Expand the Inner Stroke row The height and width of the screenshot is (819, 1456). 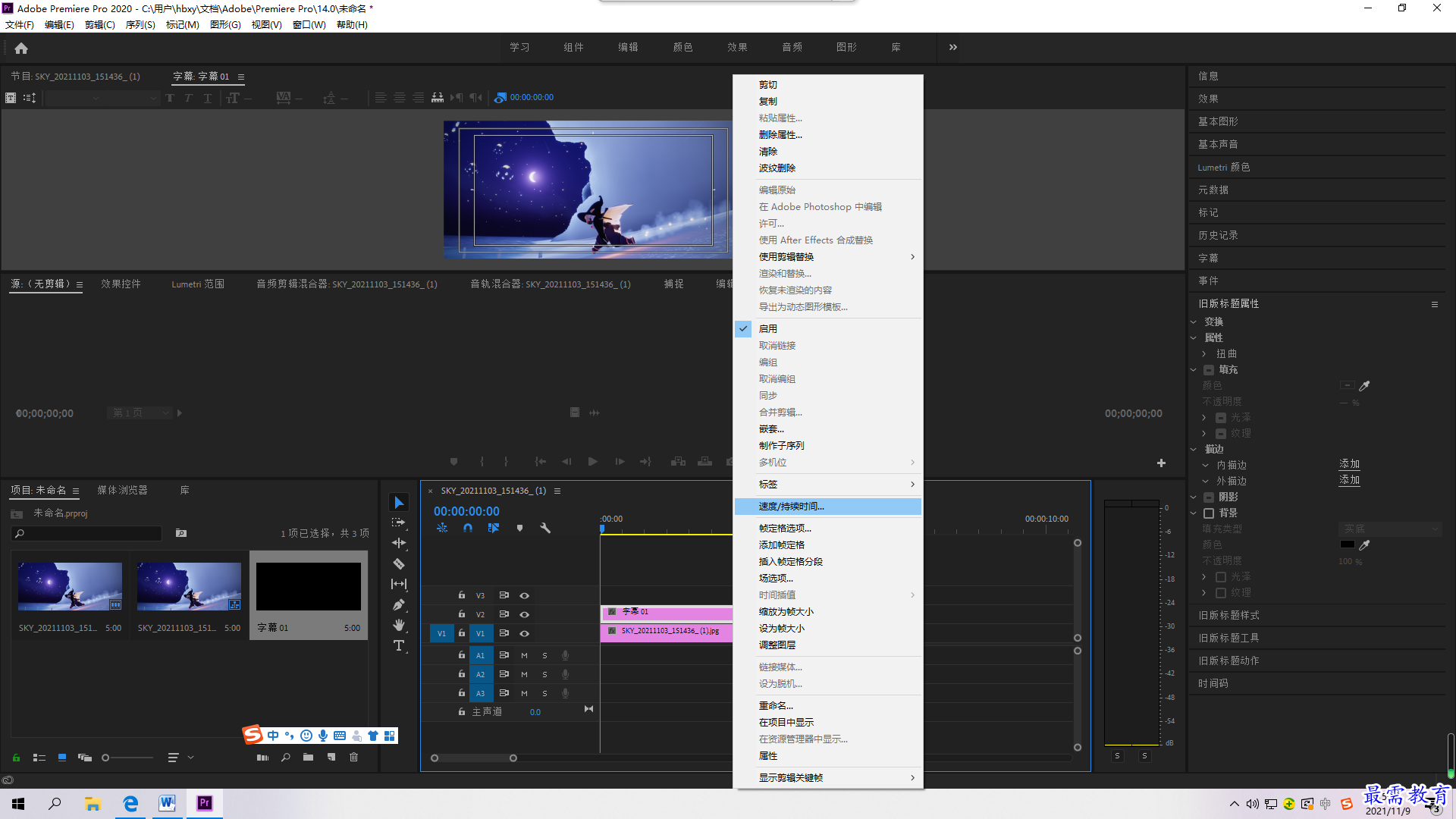[x=1205, y=466]
